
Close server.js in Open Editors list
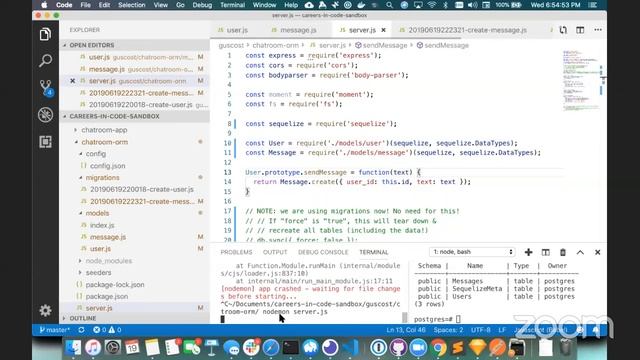pos(73,81)
